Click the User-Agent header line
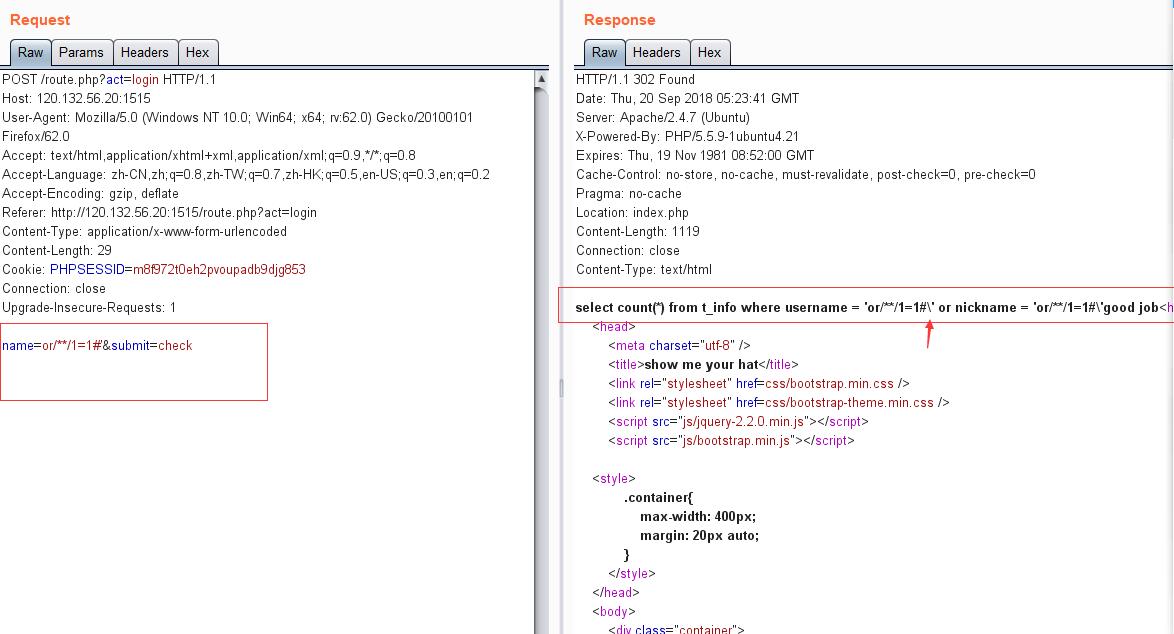This screenshot has height=634, width=1174. click(x=237, y=127)
